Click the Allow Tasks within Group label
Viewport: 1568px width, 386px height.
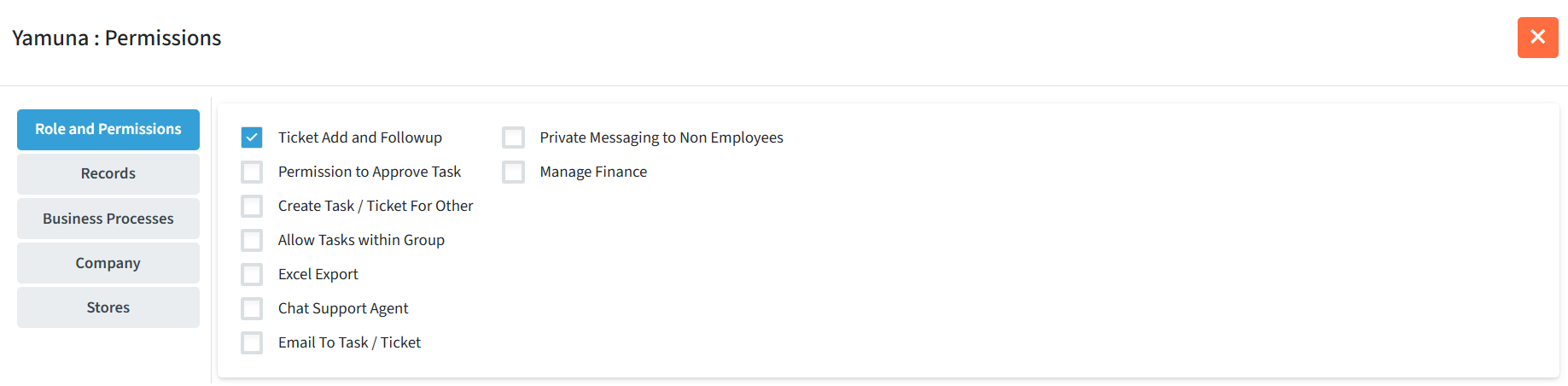tap(361, 240)
